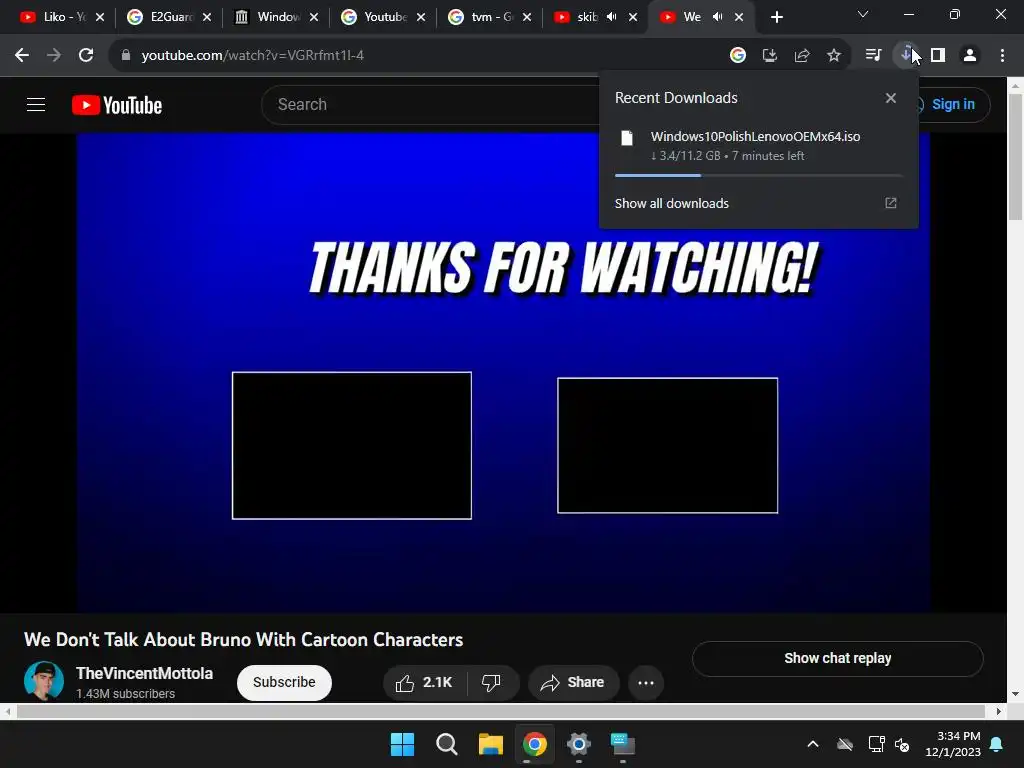Open Windows10PolishLenovoOEMx64.iso download entry
The height and width of the screenshot is (768, 1024).
tap(759, 146)
